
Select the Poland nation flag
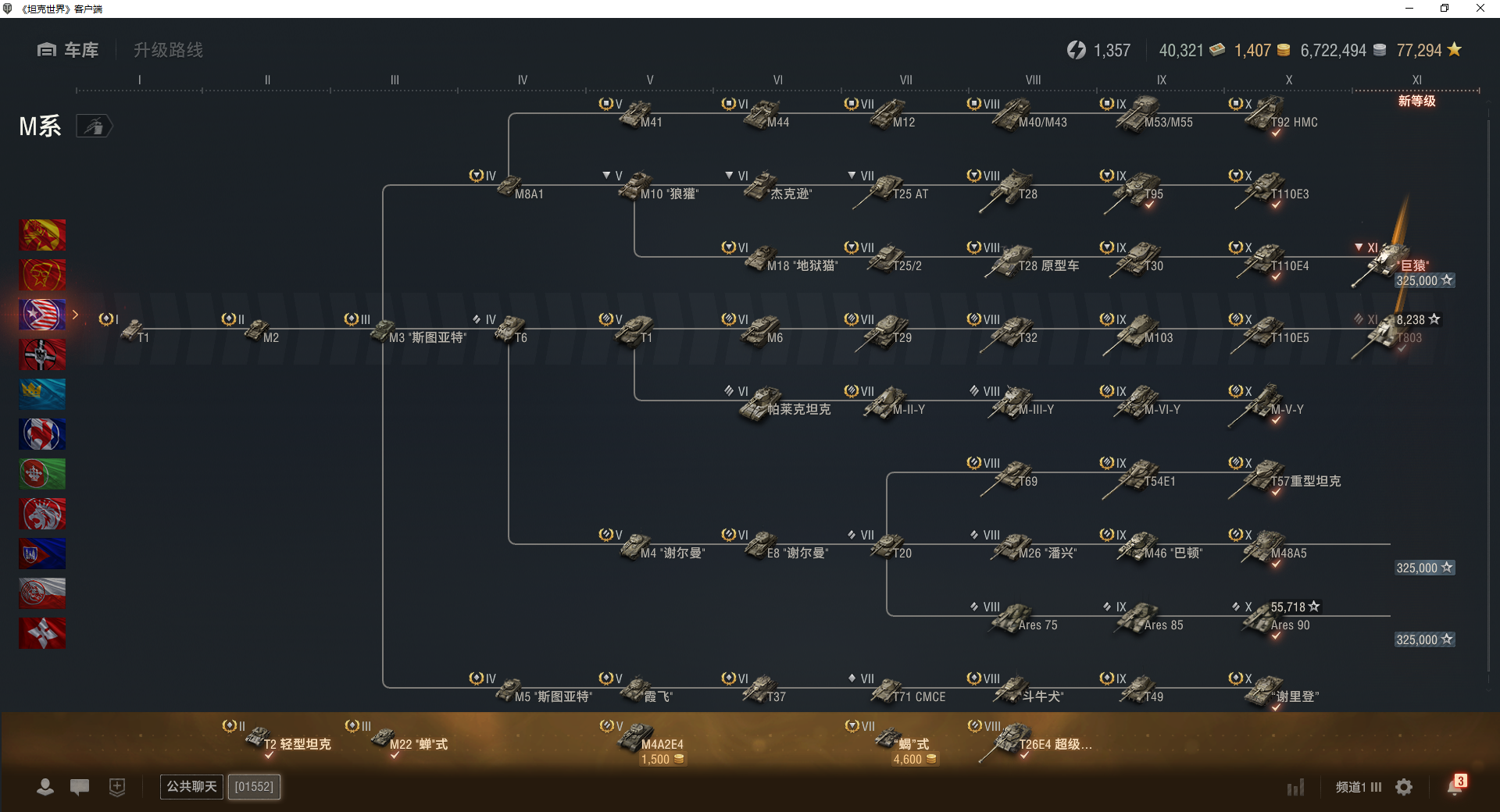42,593
